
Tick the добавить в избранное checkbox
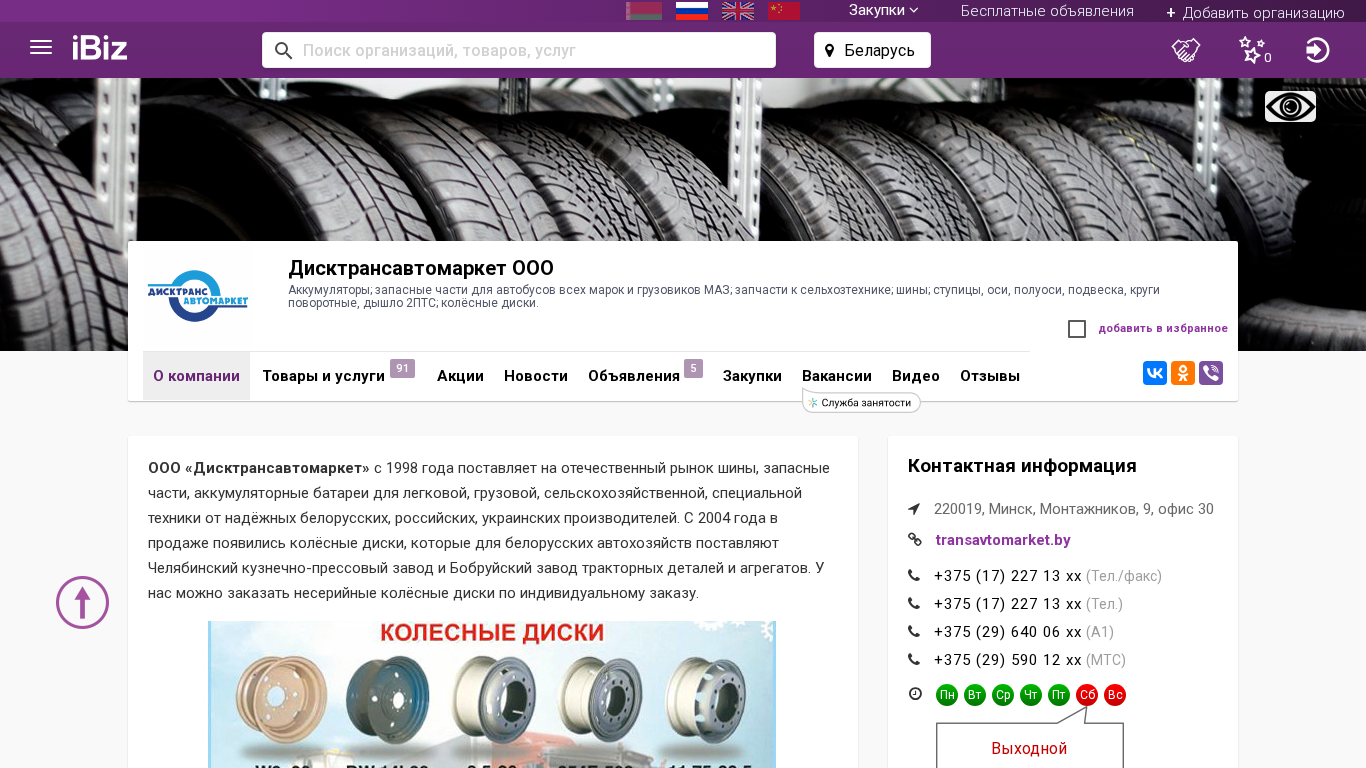1077,329
